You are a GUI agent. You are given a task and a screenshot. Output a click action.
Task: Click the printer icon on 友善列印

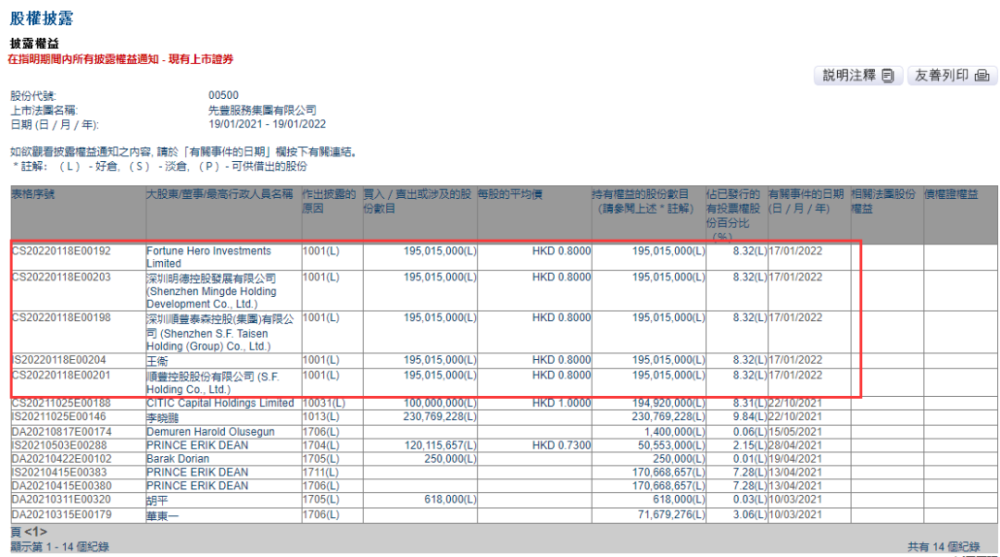click(982, 76)
